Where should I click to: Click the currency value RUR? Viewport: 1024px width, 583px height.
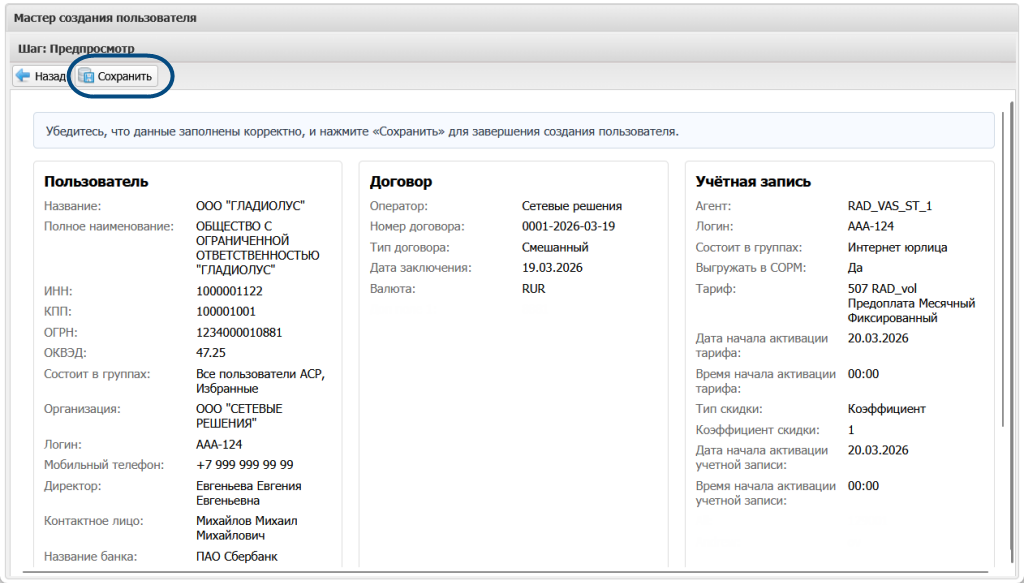click(x=533, y=288)
